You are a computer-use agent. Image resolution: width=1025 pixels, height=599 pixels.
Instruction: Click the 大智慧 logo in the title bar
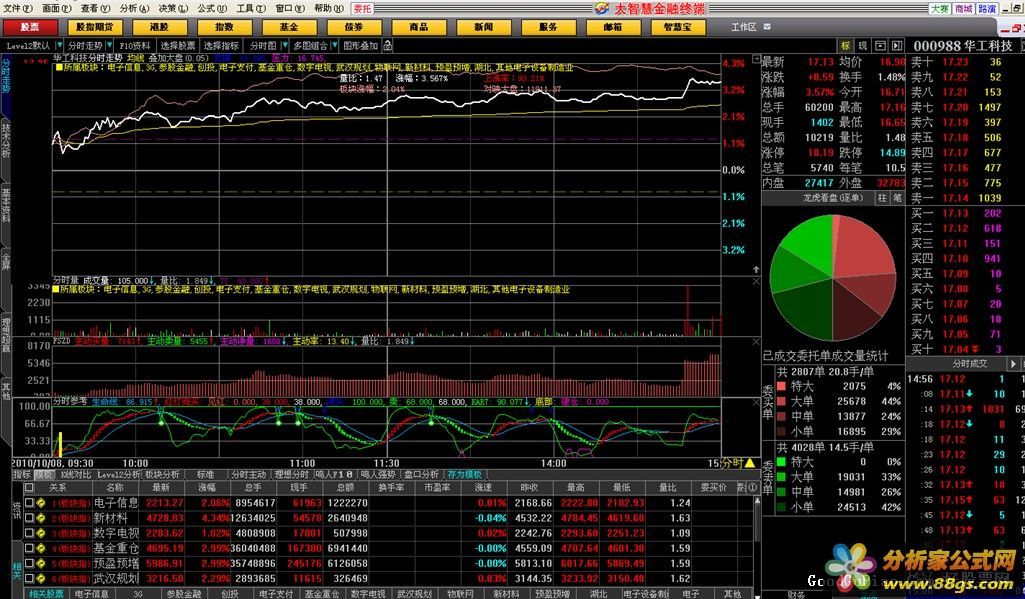pyautogui.click(x=601, y=9)
